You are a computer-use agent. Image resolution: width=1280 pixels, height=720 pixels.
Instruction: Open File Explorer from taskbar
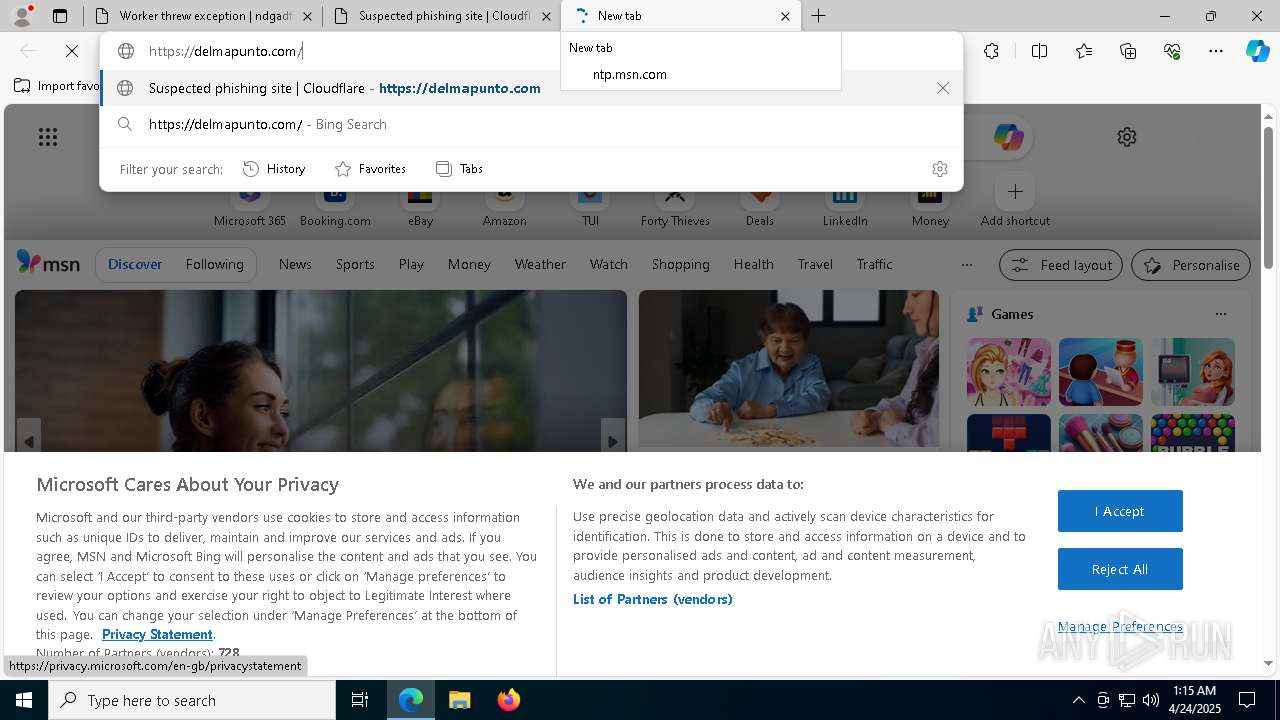(459, 700)
